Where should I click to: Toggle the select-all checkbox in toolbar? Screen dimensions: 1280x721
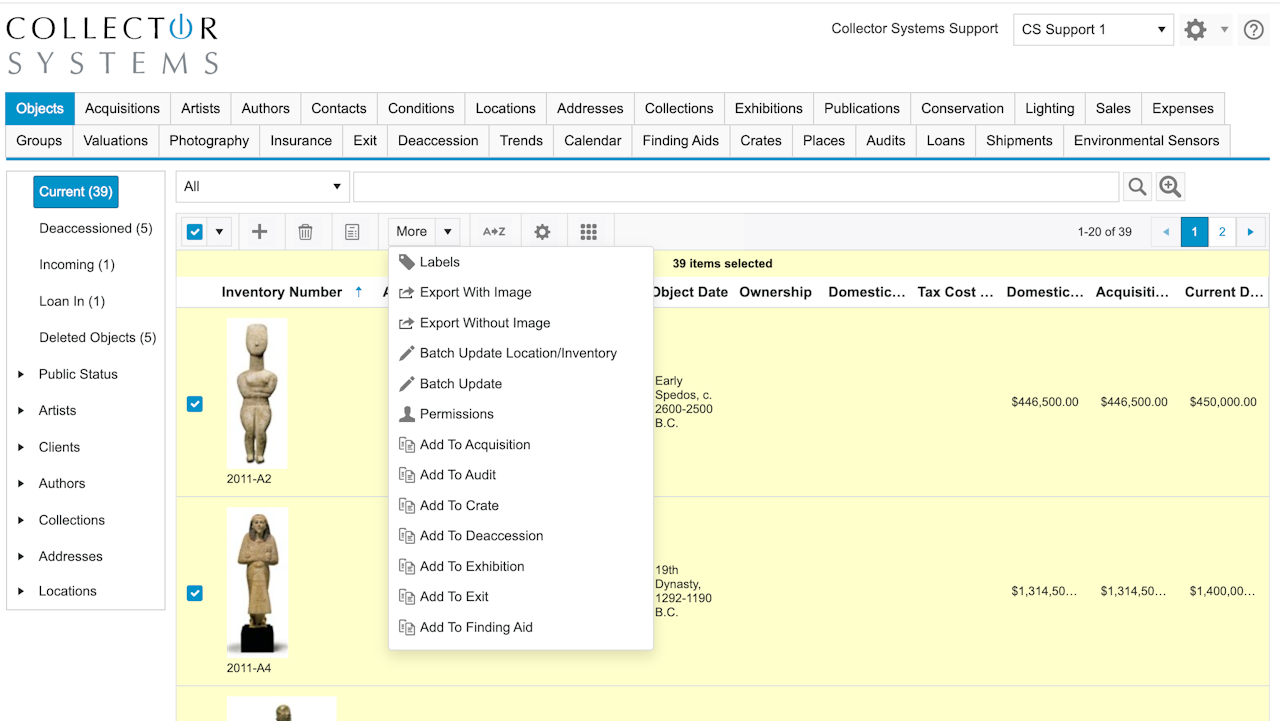pos(195,232)
